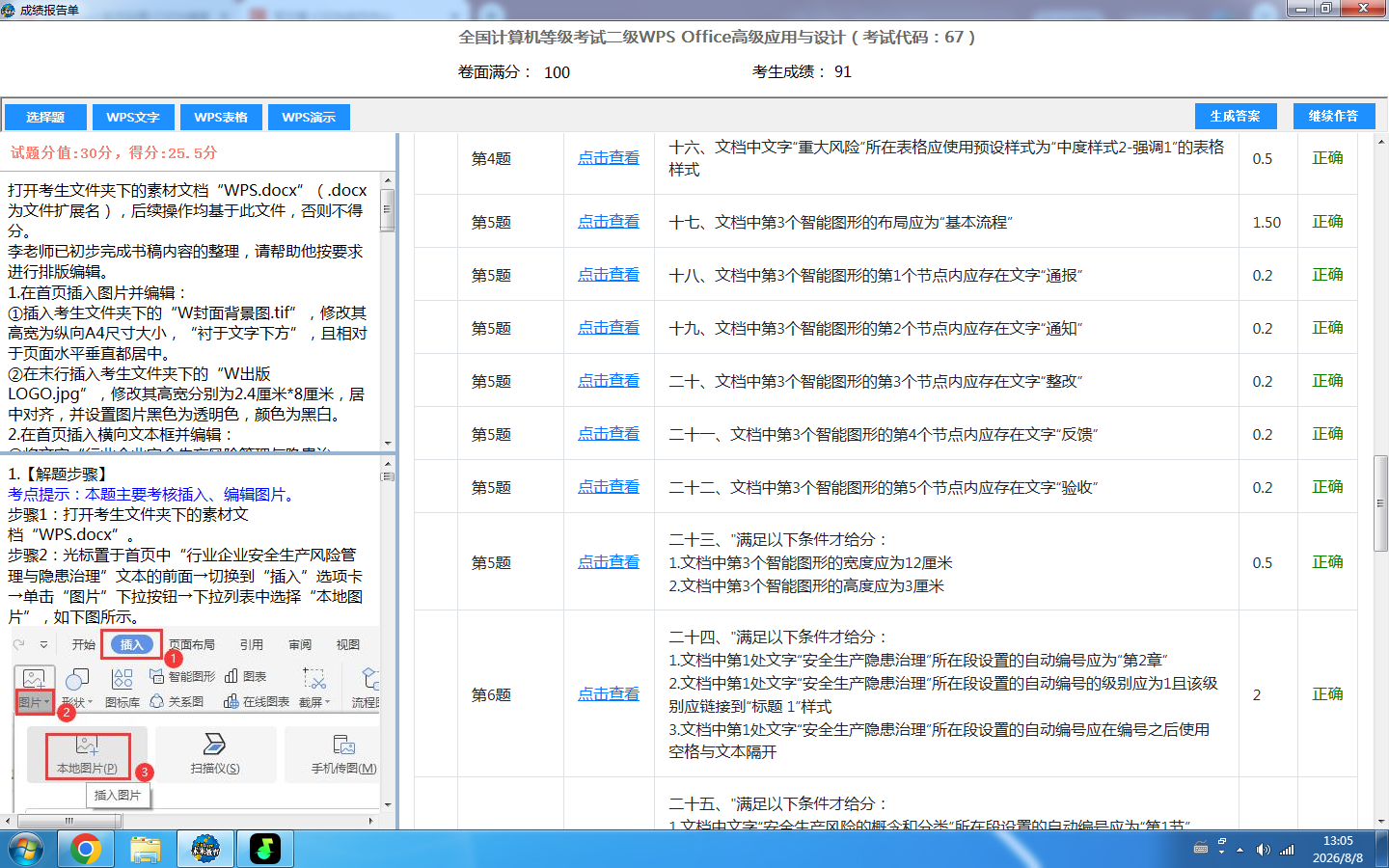Launch Google Chrome from the taskbar
This screenshot has height=868, width=1389.
(86, 849)
